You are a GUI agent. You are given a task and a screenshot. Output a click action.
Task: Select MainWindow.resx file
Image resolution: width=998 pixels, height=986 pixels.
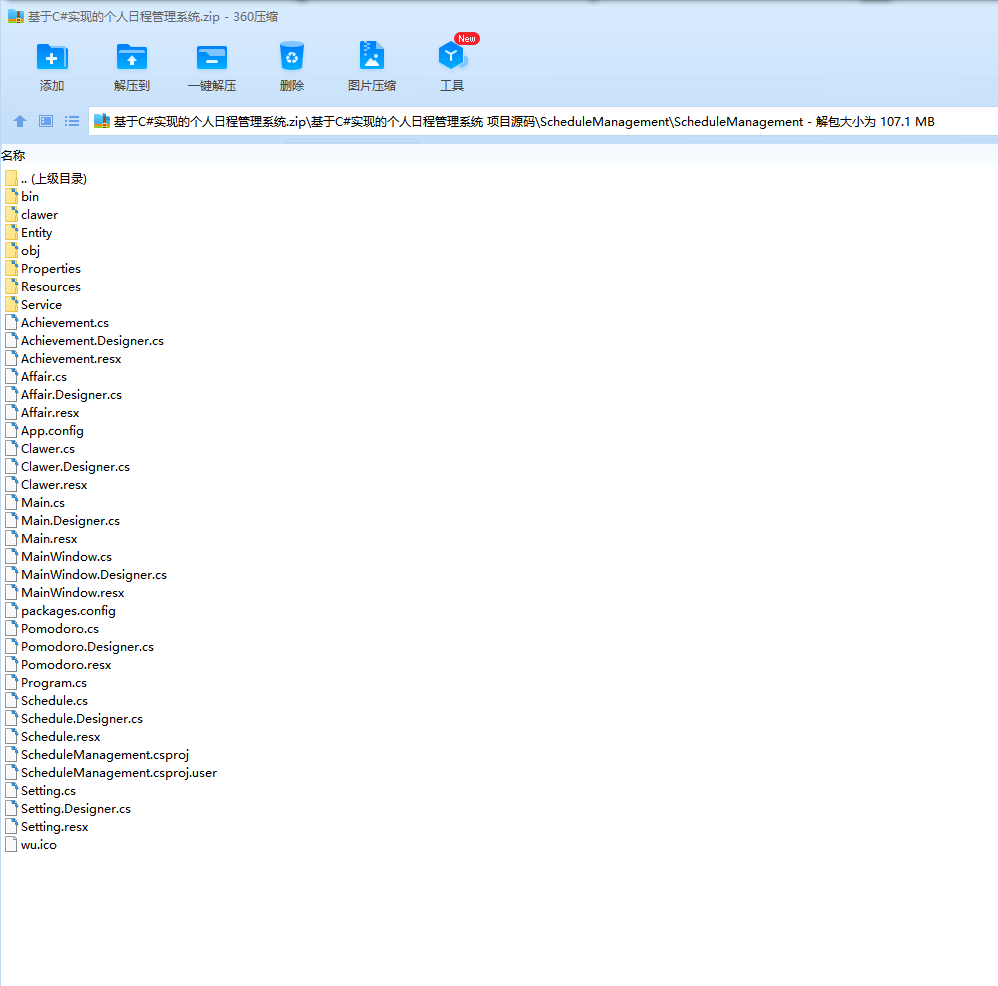pyautogui.click(x=65, y=593)
